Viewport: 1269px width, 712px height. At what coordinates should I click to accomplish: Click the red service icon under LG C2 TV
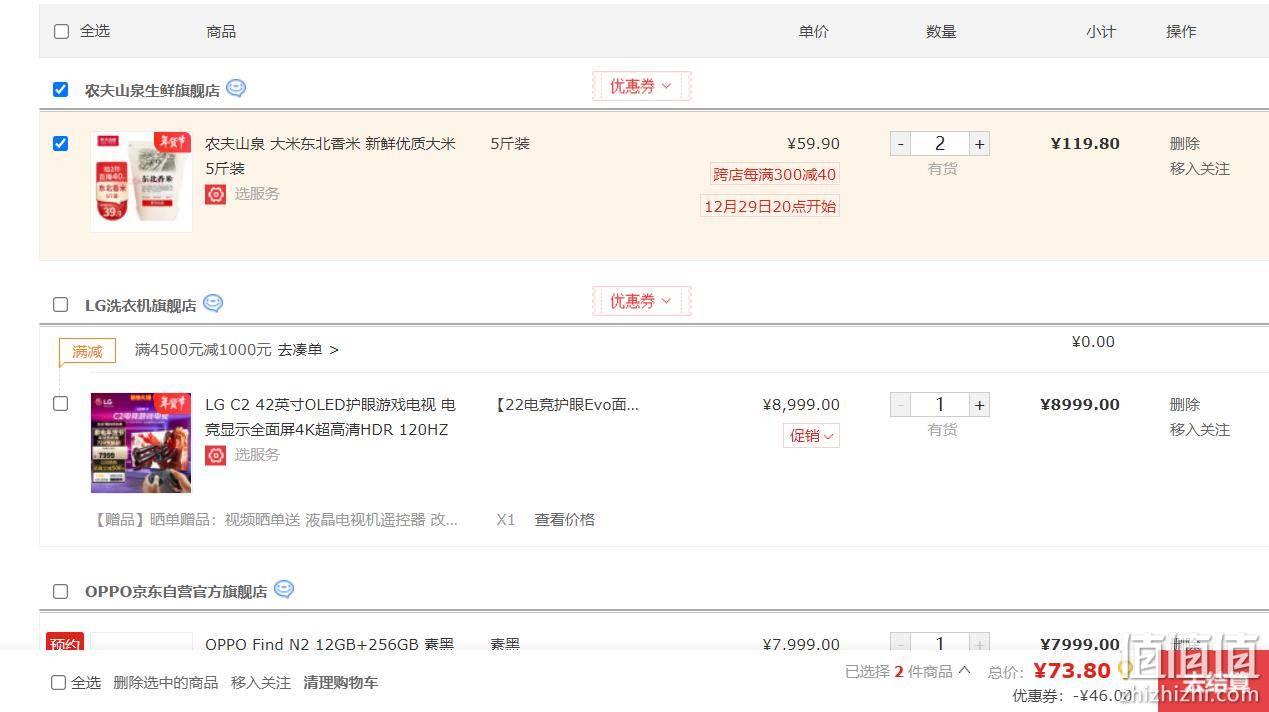[215, 455]
